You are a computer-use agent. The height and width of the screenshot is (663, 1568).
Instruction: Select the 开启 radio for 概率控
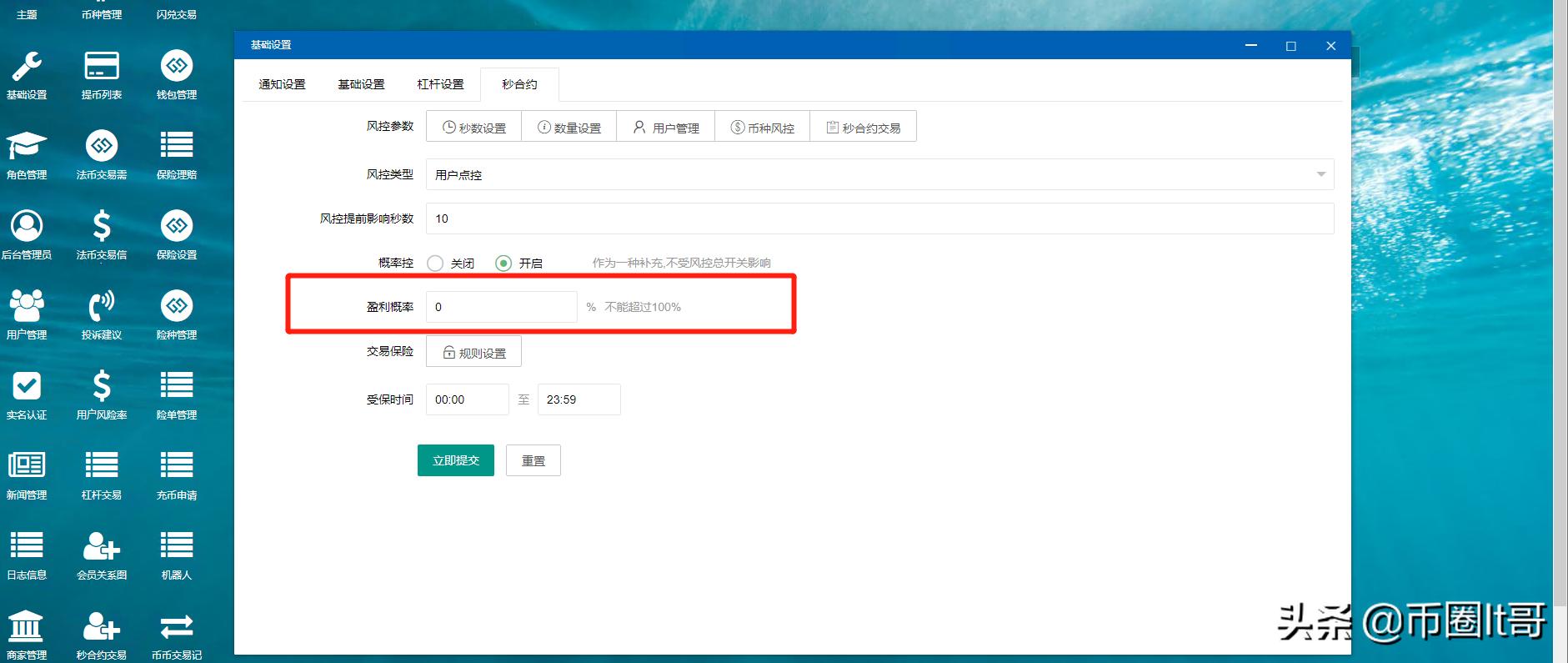(503, 263)
